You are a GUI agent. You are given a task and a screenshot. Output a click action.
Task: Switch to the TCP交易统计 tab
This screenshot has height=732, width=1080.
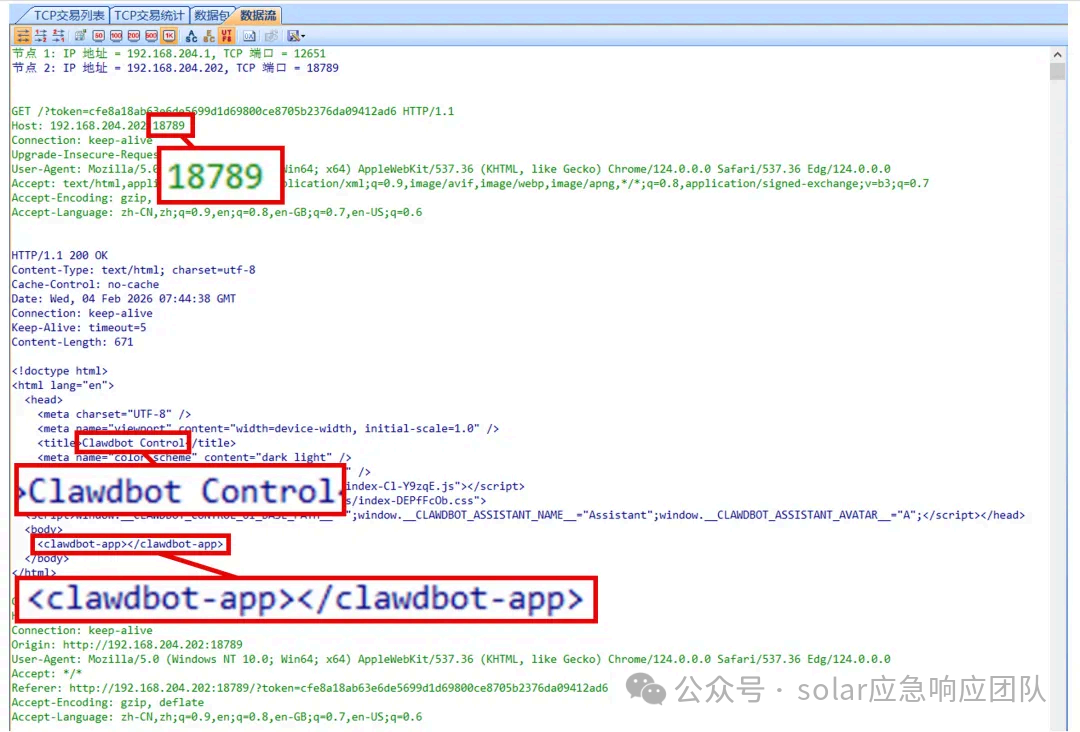149,15
